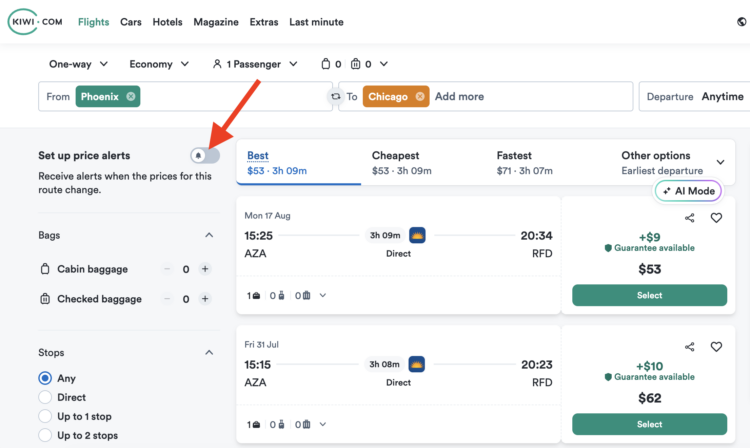
Task: Click the From origin input field
Action: coord(185,97)
